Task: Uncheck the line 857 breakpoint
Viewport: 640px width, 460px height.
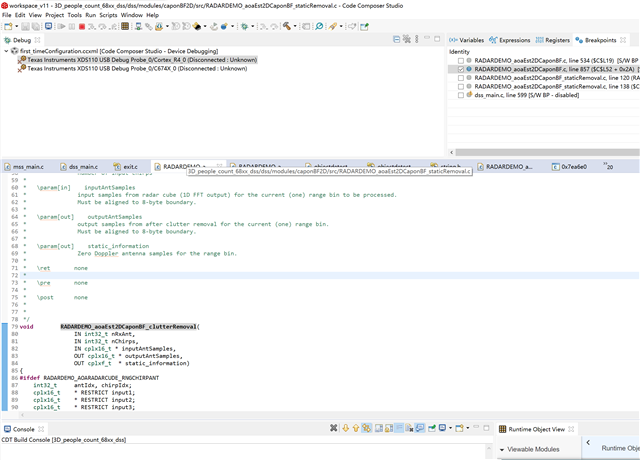Action: [461, 69]
